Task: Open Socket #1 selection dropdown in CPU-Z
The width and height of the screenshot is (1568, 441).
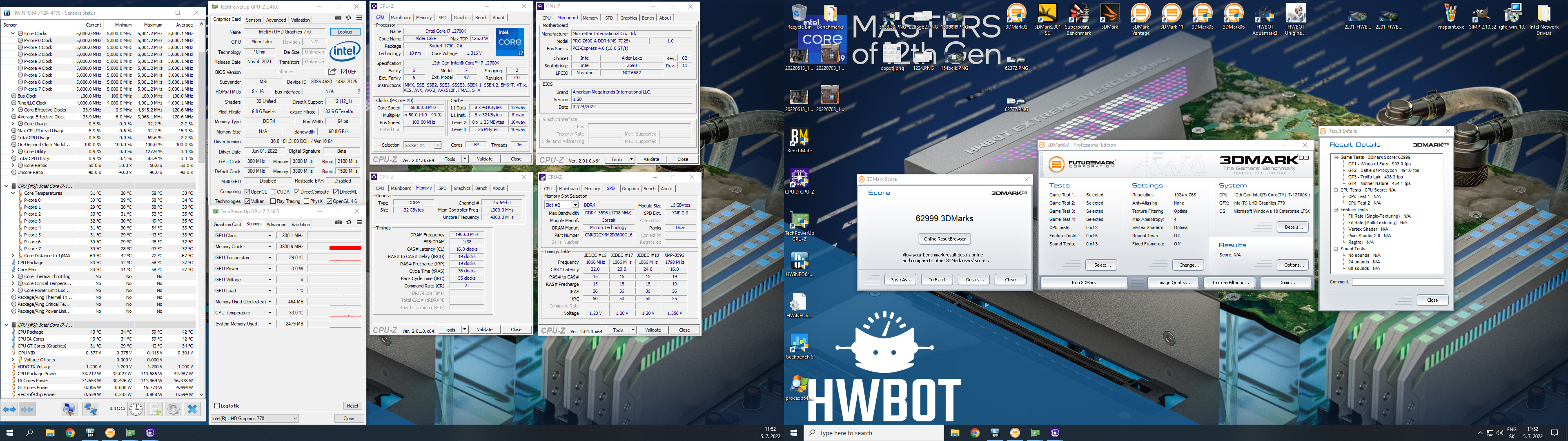Action: point(422,146)
